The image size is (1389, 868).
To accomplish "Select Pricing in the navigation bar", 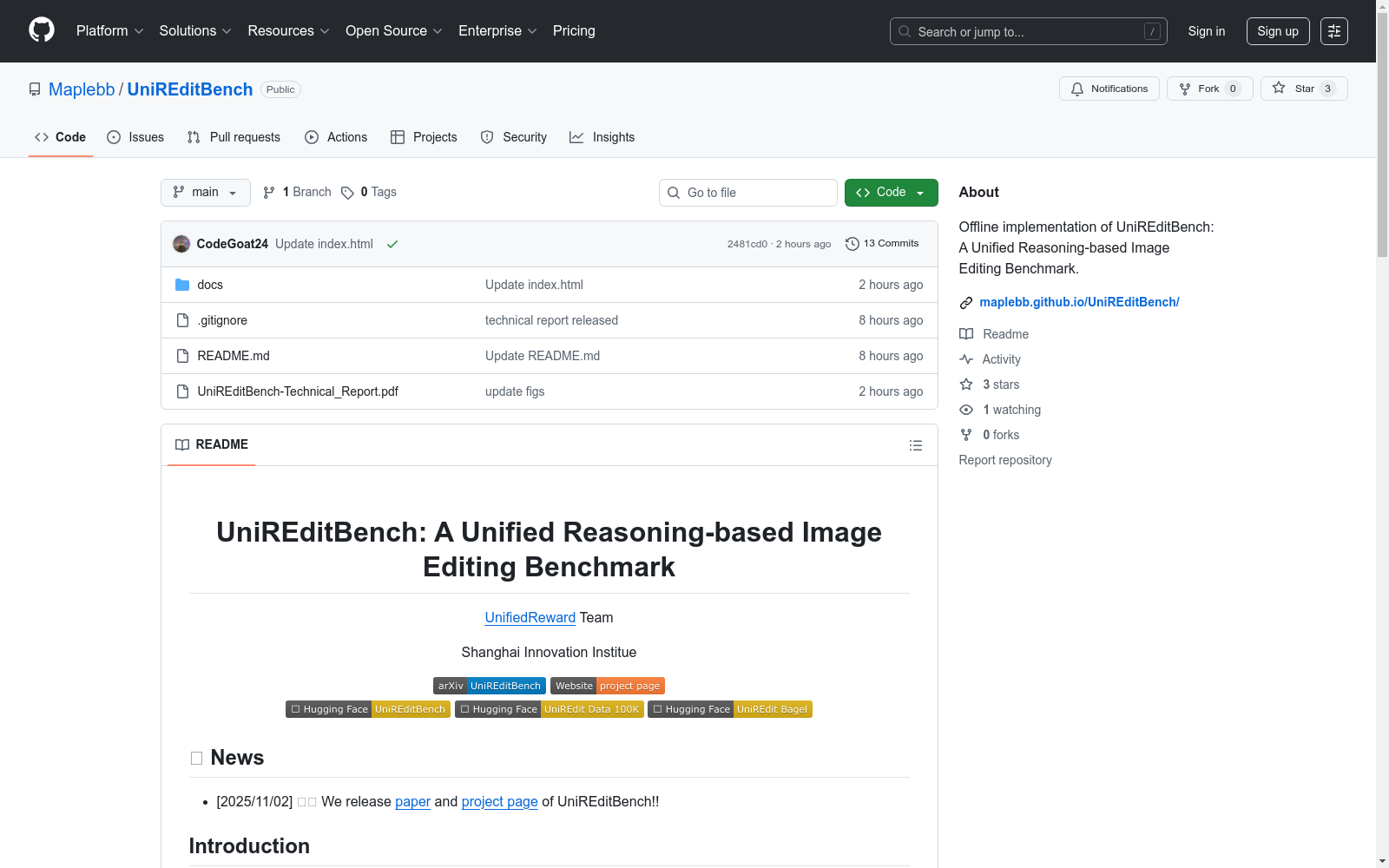I will tap(573, 30).
